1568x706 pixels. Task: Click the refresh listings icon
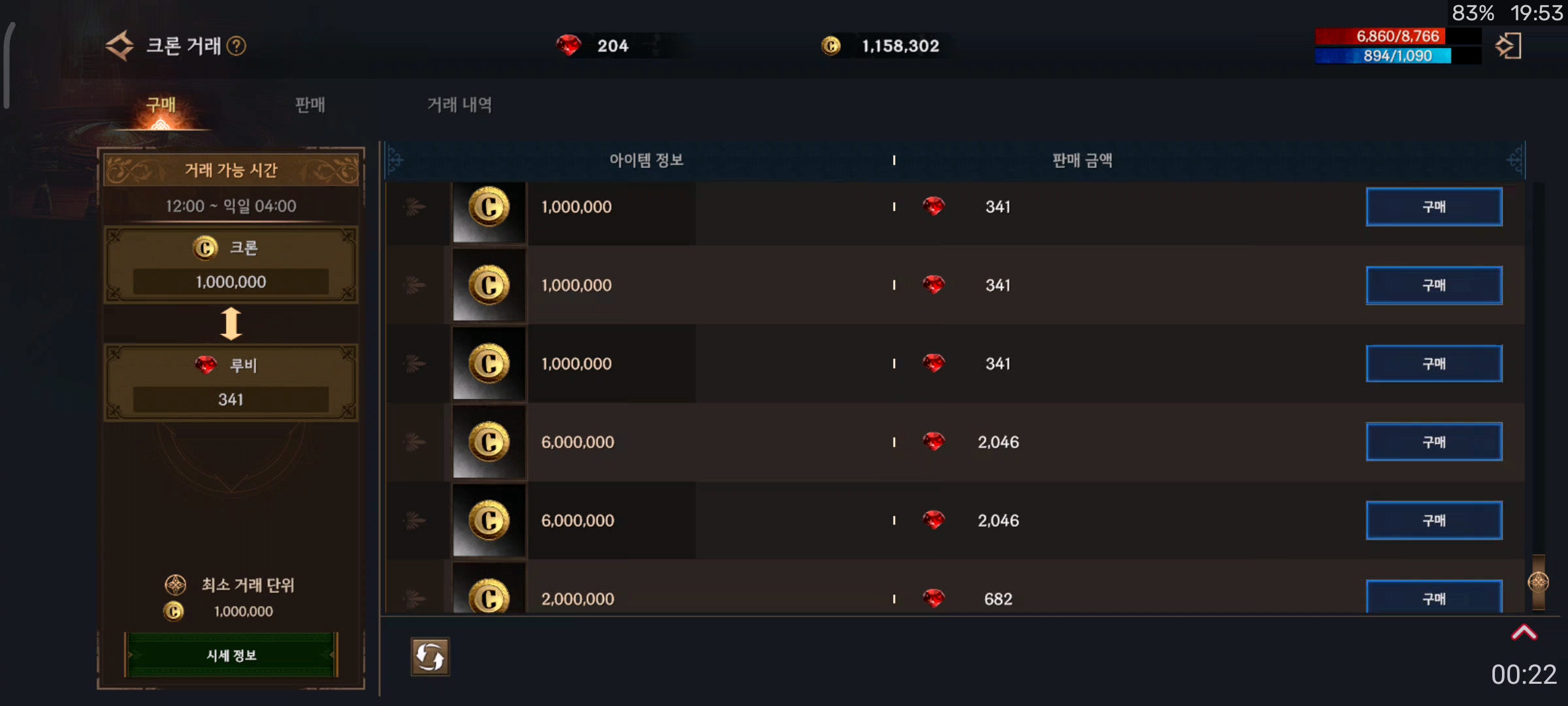(x=430, y=656)
